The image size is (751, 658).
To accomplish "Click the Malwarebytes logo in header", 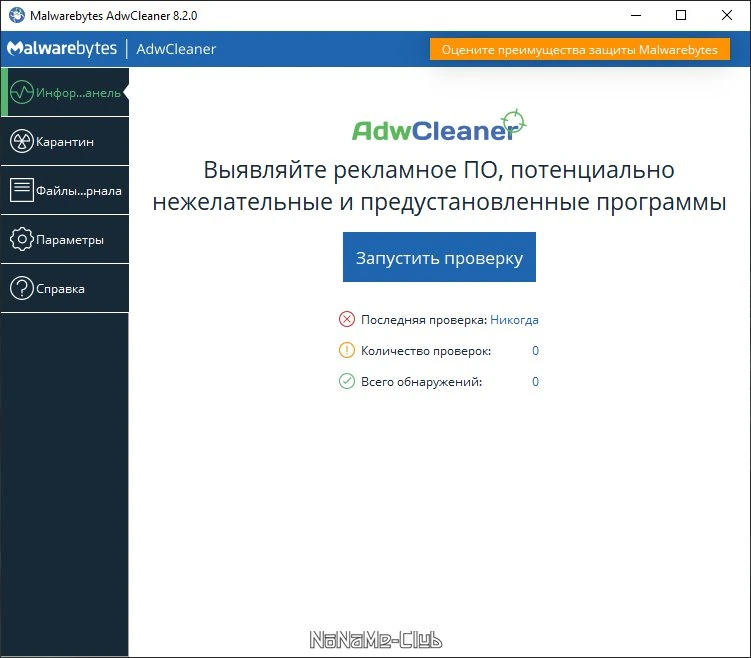I will coord(62,48).
